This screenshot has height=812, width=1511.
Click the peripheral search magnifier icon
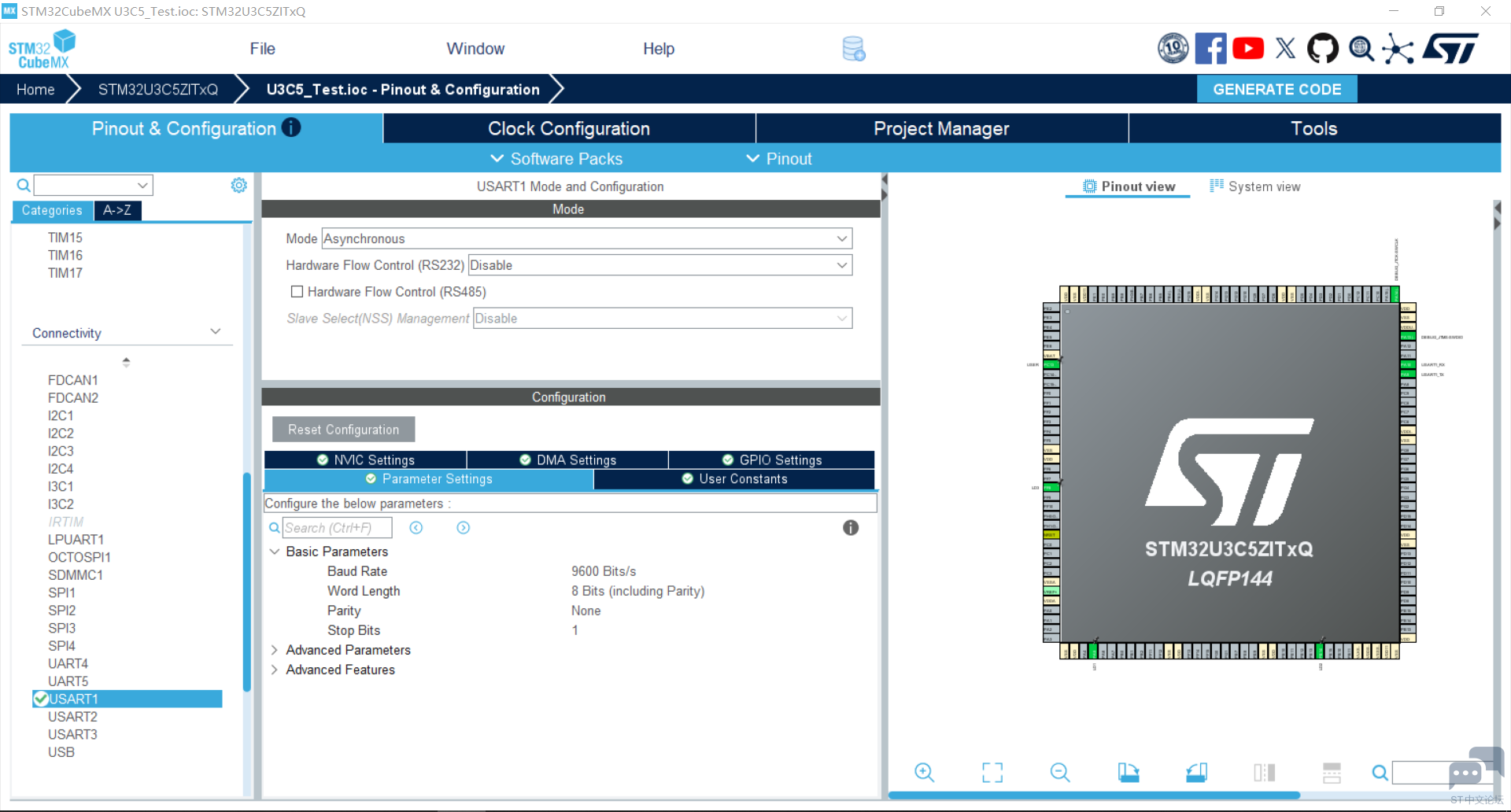click(x=24, y=186)
